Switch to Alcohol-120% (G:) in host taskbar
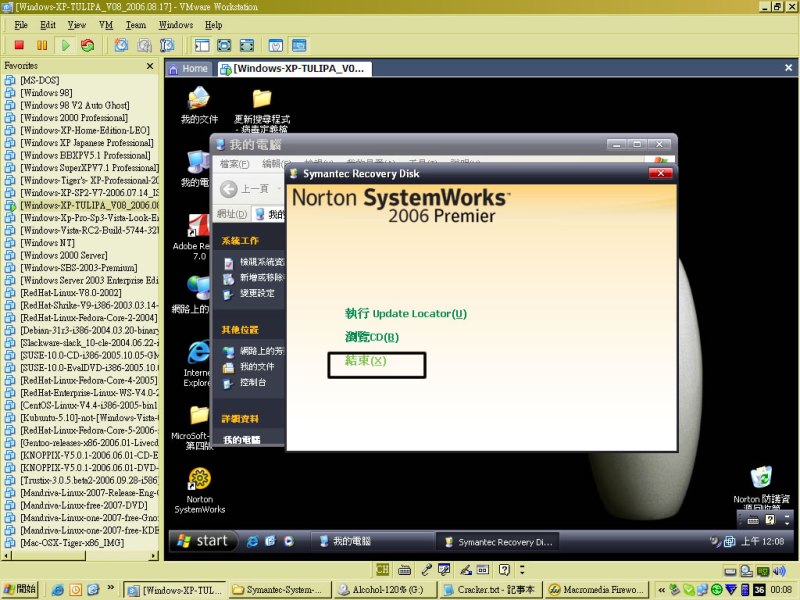Image resolution: width=800 pixels, height=600 pixels. coord(385,590)
